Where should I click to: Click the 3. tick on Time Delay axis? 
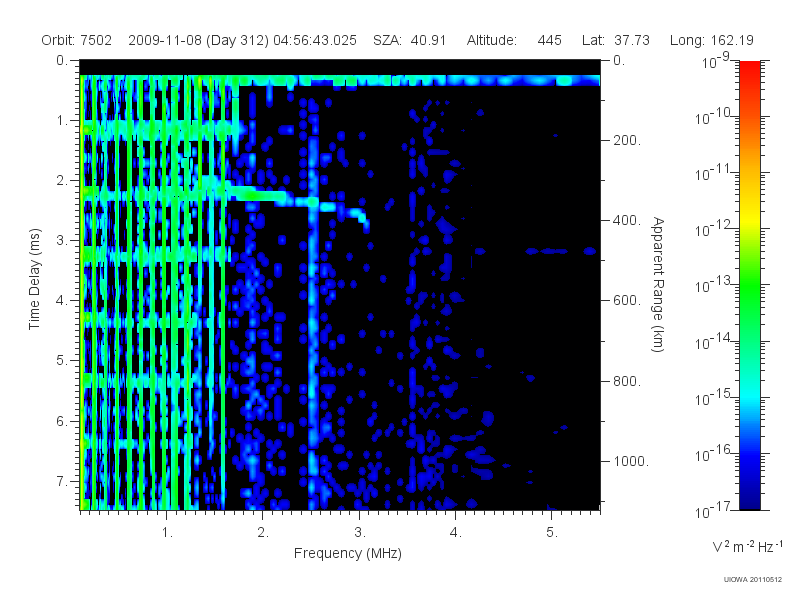point(62,241)
